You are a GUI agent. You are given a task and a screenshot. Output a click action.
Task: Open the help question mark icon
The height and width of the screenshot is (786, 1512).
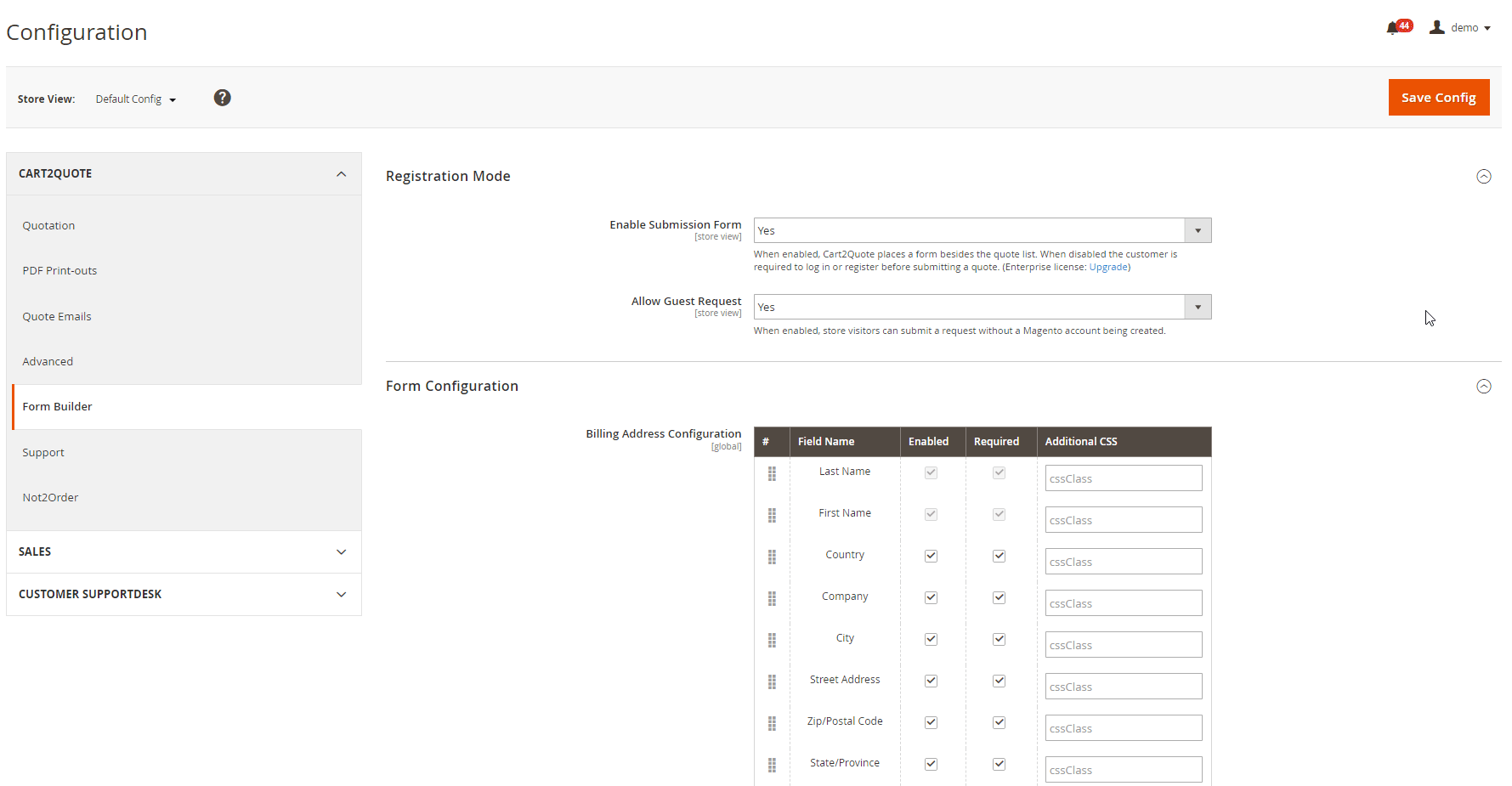tap(222, 98)
